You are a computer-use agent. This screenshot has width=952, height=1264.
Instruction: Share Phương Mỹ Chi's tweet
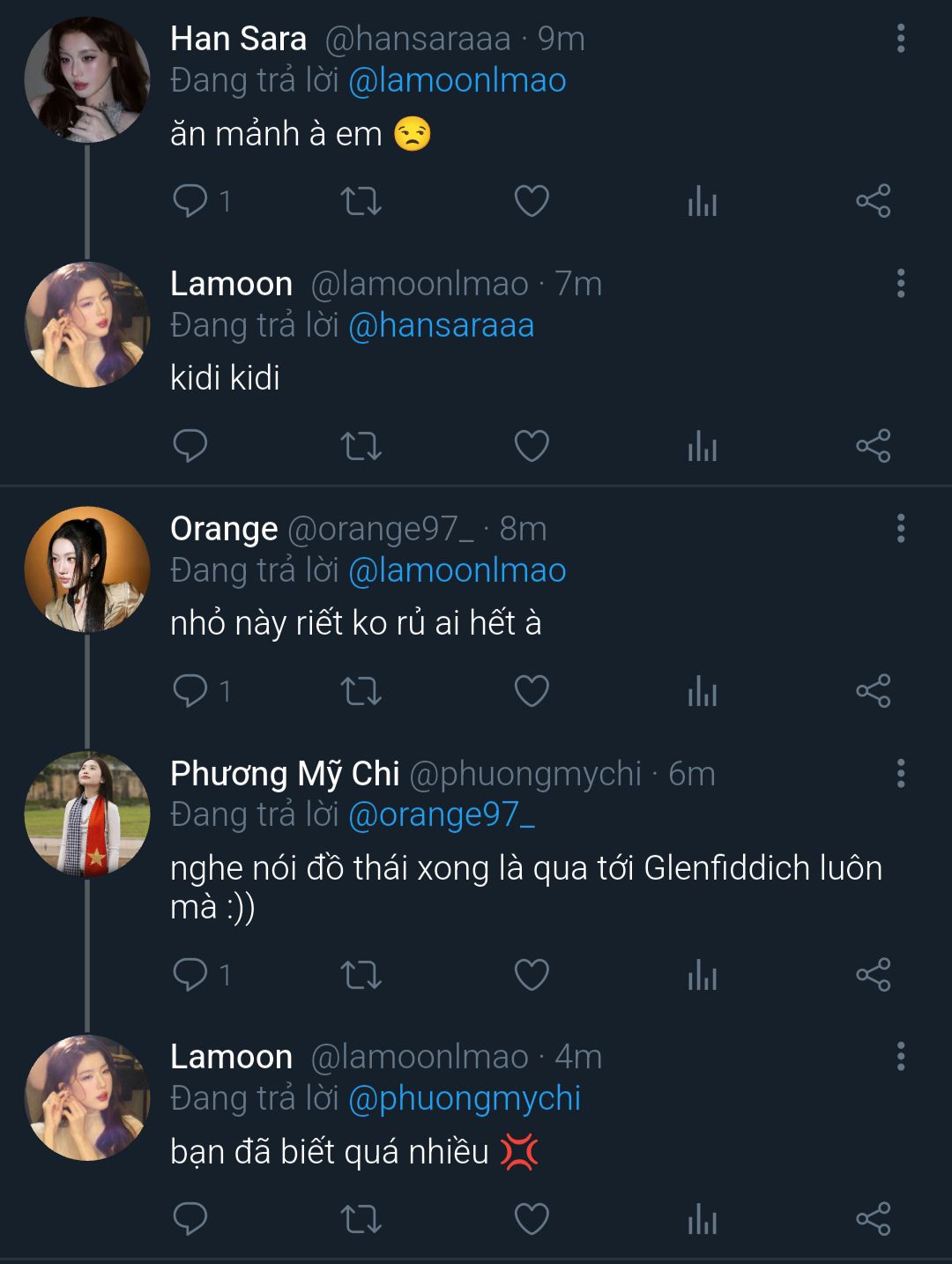[873, 975]
